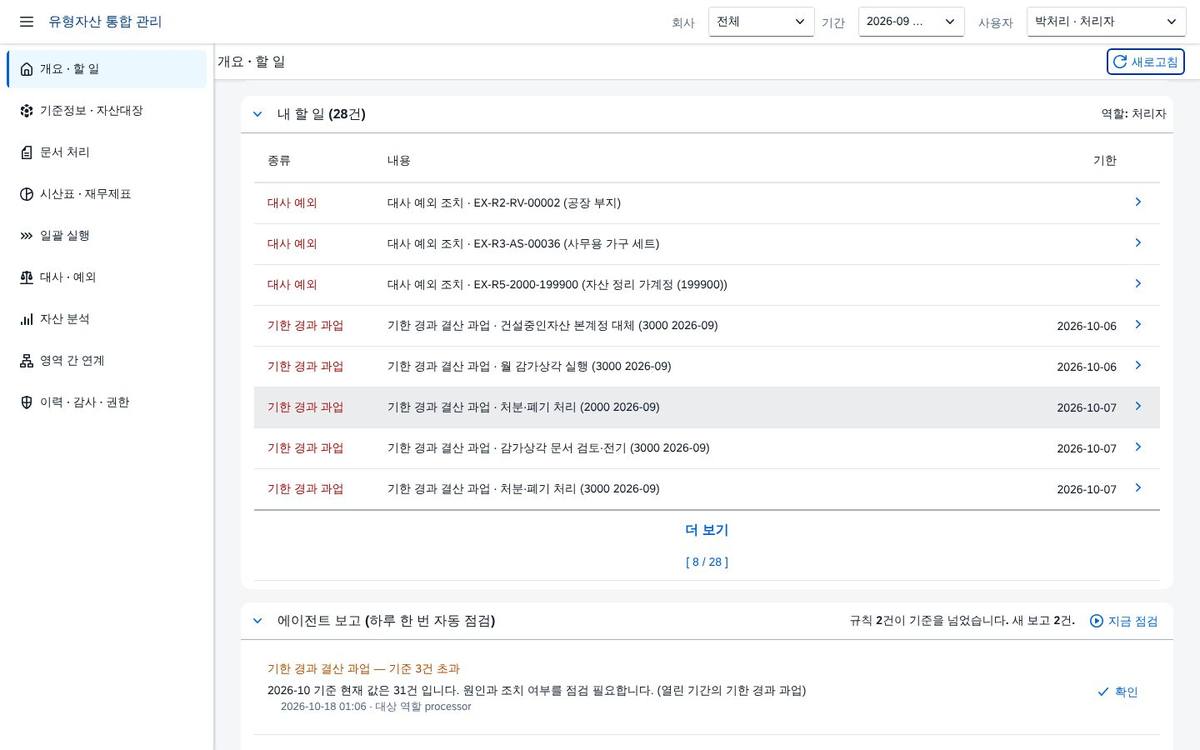Click the 확인 acknowledge button

click(1117, 692)
